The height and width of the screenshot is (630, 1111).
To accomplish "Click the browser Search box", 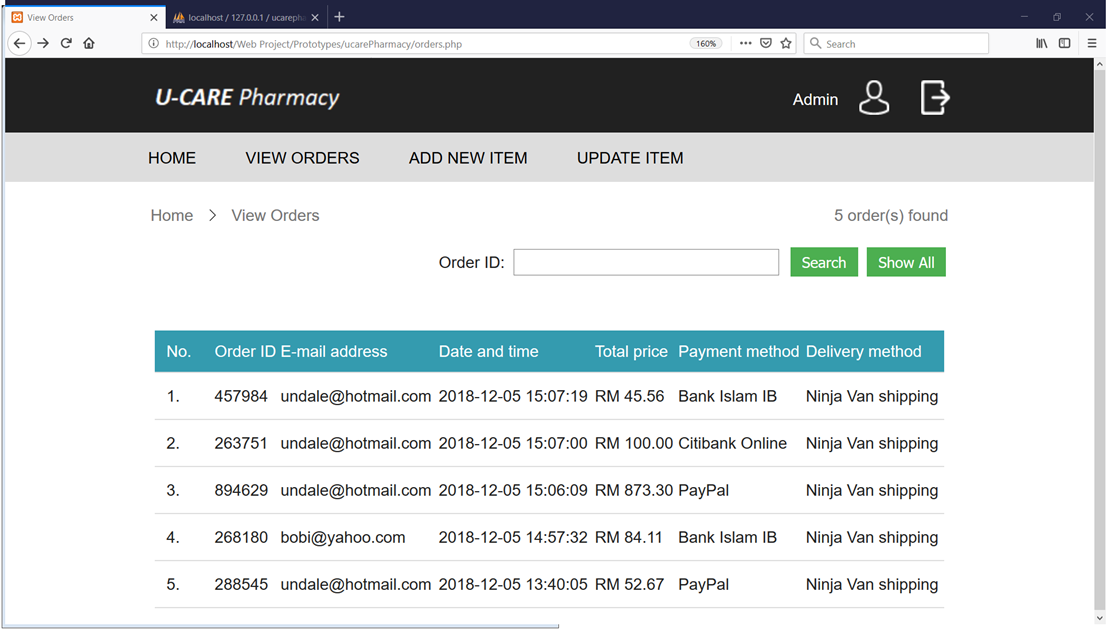I will click(x=896, y=43).
